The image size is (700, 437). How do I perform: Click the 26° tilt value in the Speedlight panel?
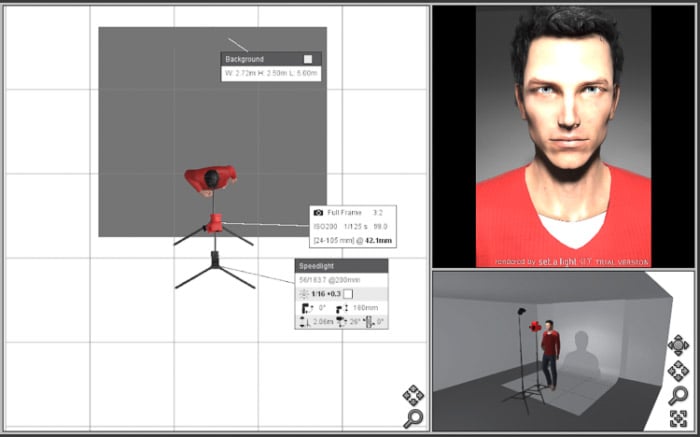tap(354, 322)
